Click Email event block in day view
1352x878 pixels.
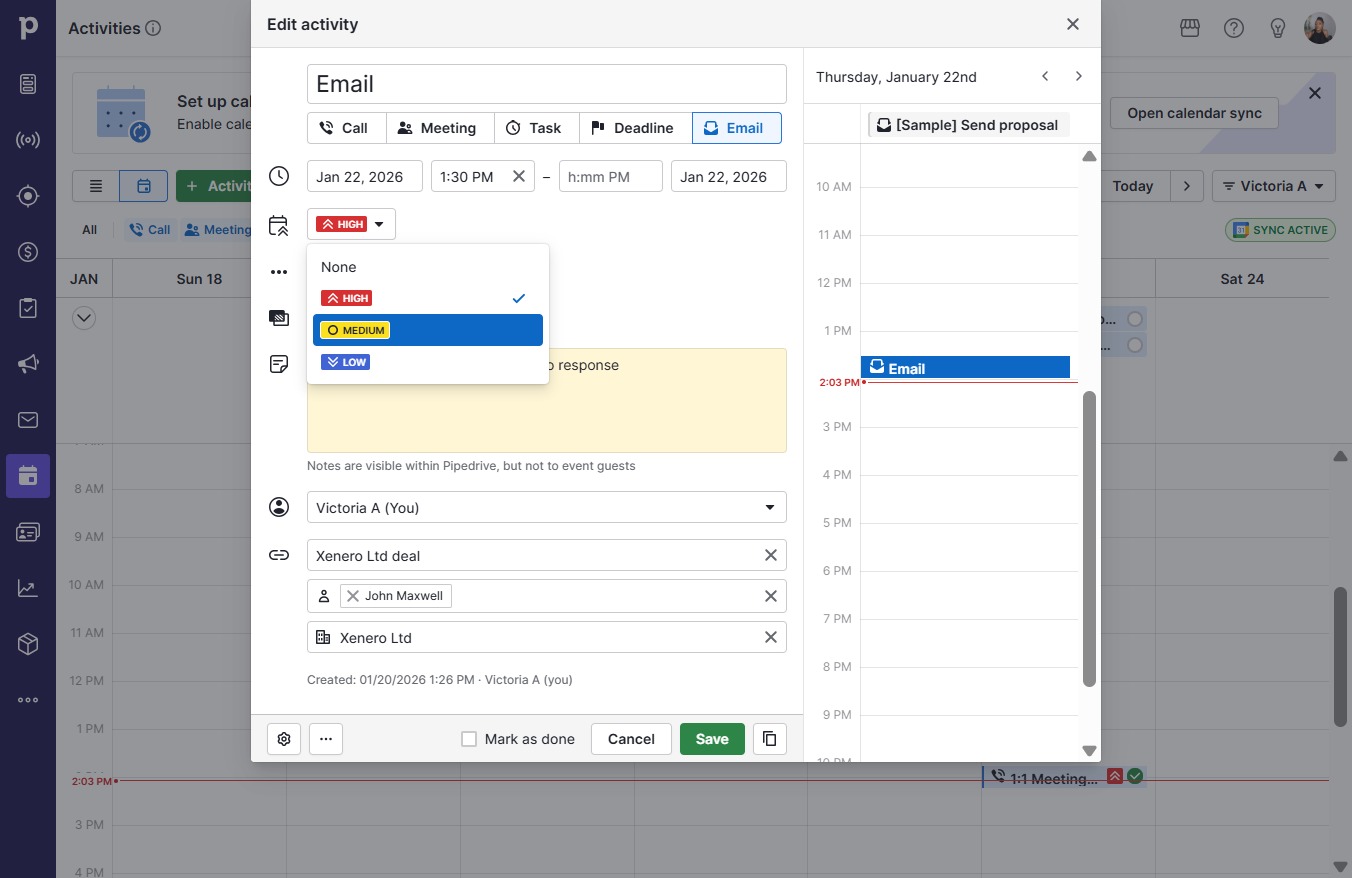[x=965, y=367]
